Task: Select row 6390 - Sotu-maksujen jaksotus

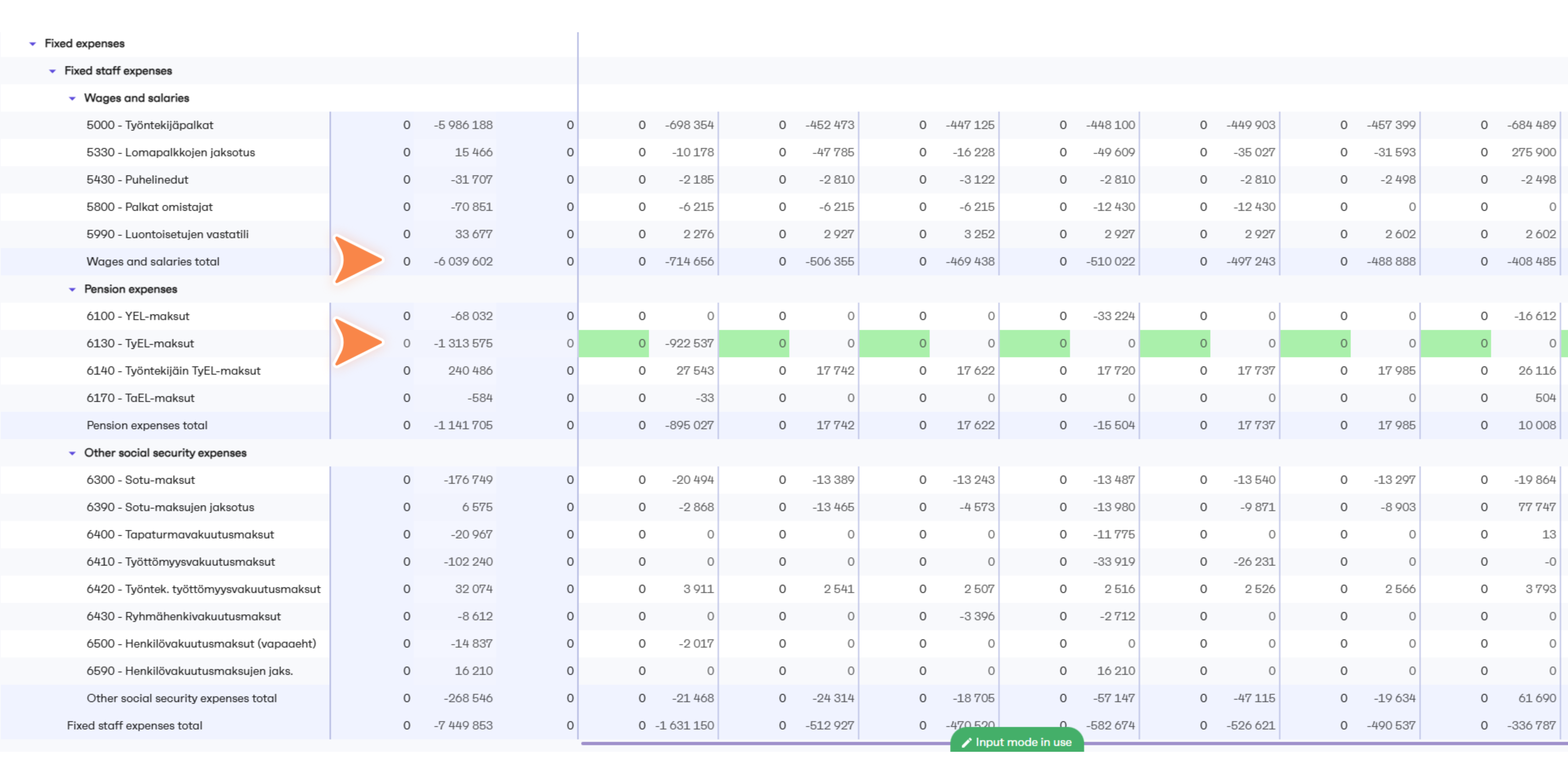Action: (170, 508)
